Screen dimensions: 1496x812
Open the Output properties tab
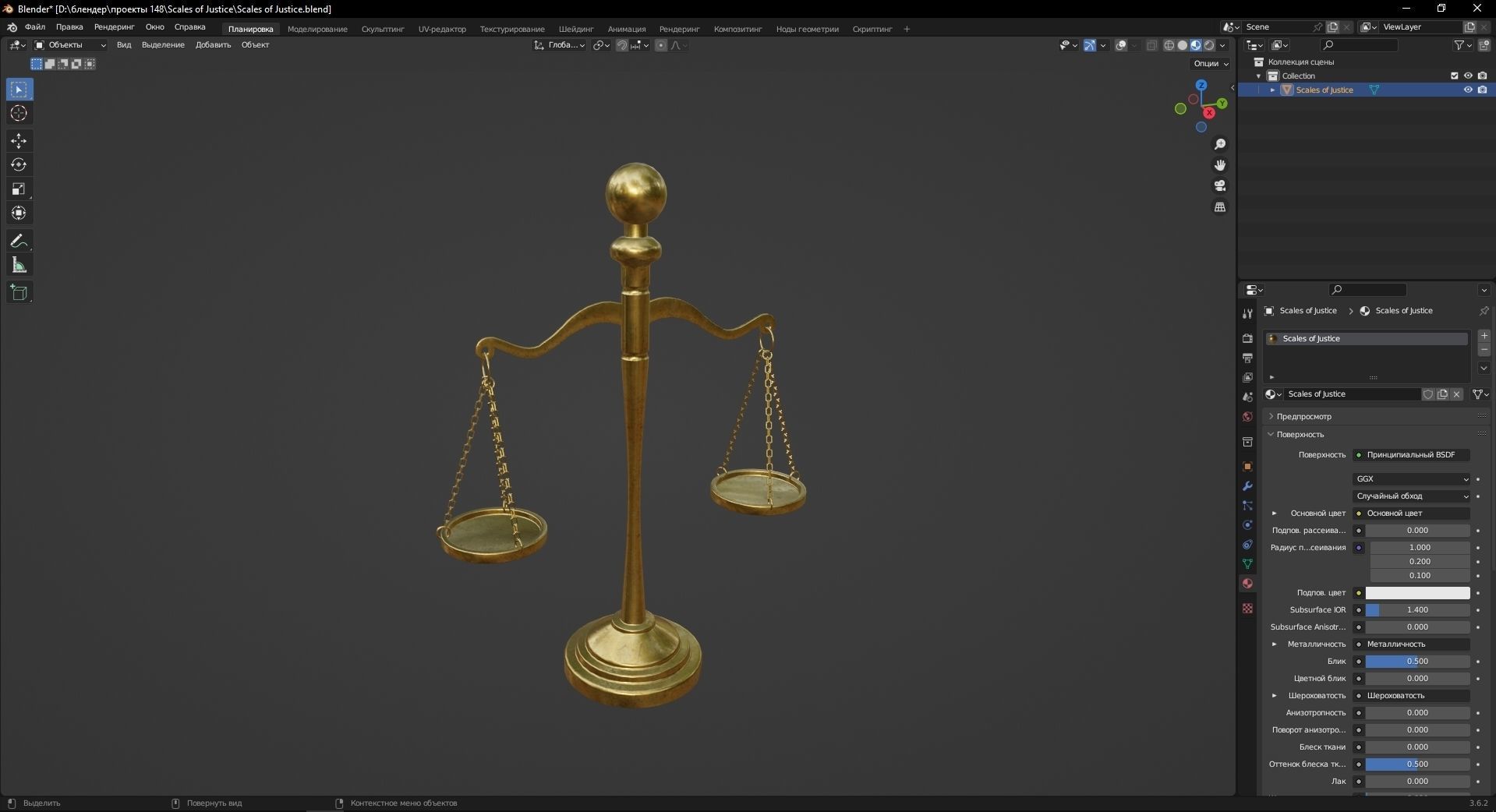click(x=1247, y=358)
